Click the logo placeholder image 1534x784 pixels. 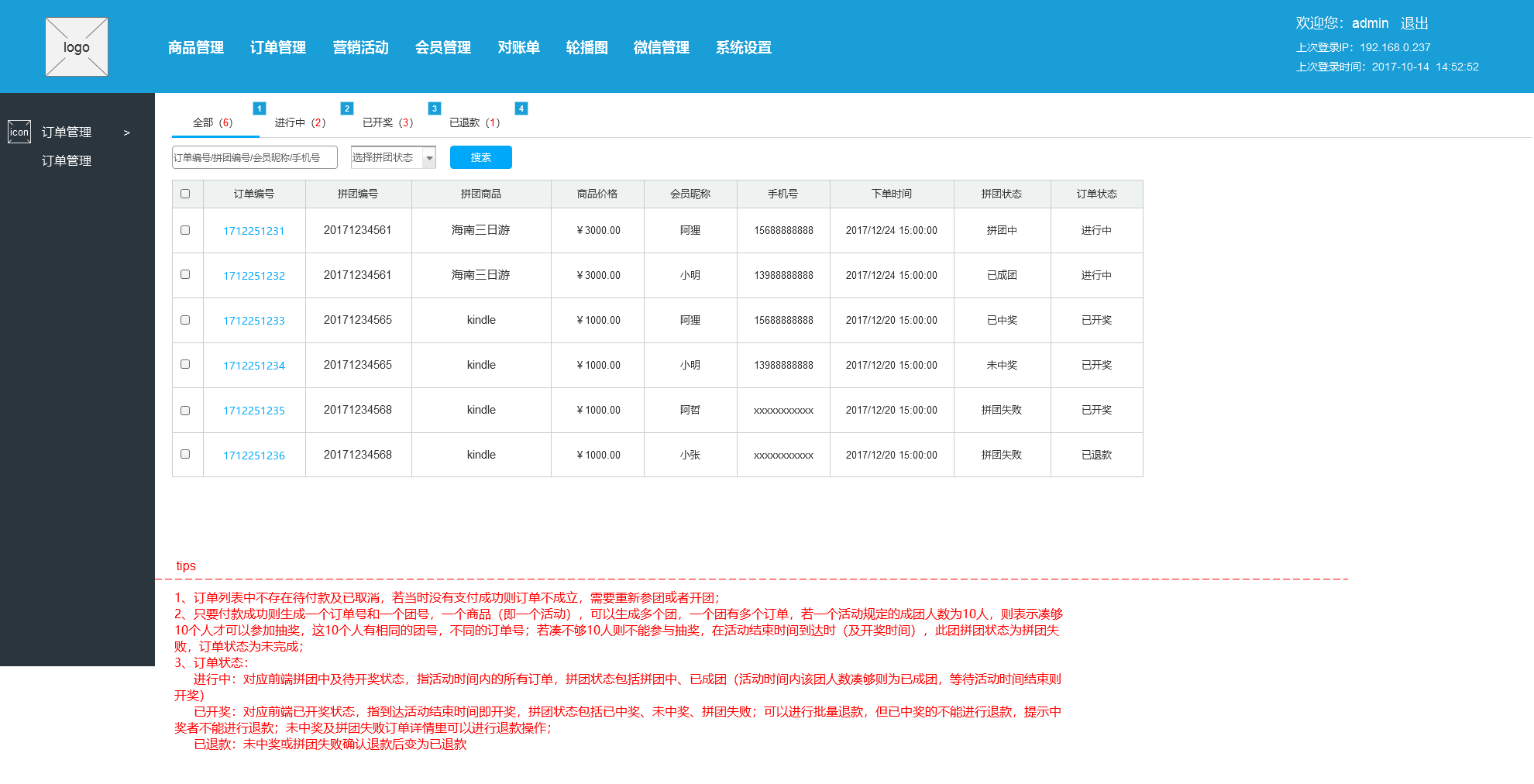click(x=77, y=46)
